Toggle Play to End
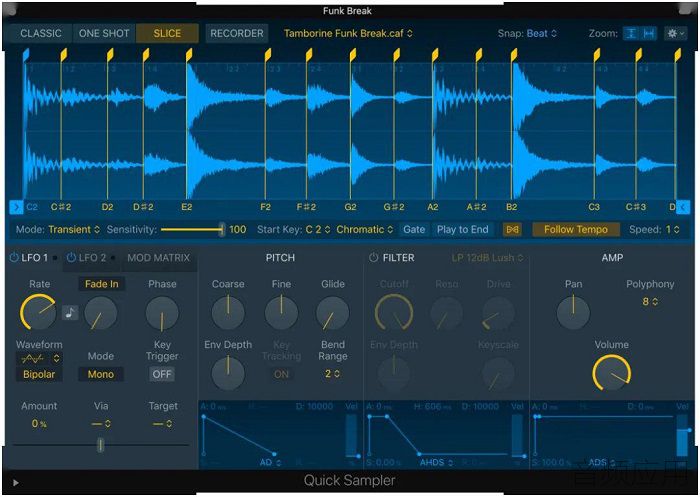The width and height of the screenshot is (700, 497). click(x=462, y=230)
